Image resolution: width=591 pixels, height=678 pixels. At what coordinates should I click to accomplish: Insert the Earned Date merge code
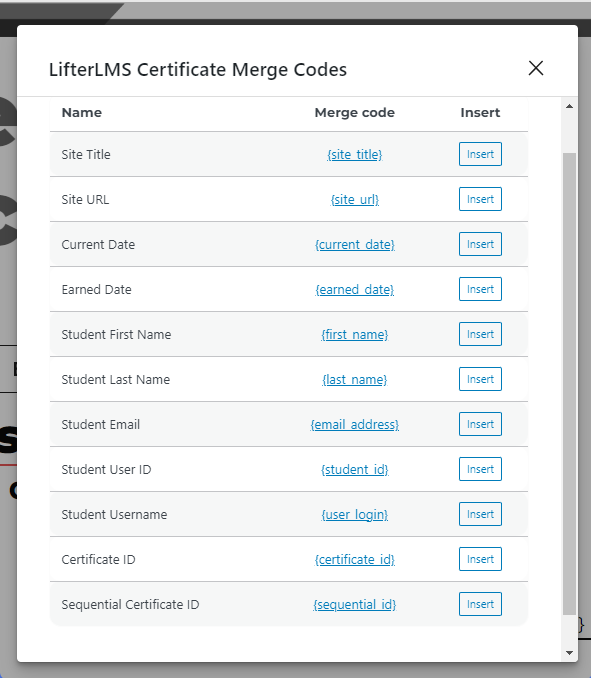pyautogui.click(x=480, y=289)
